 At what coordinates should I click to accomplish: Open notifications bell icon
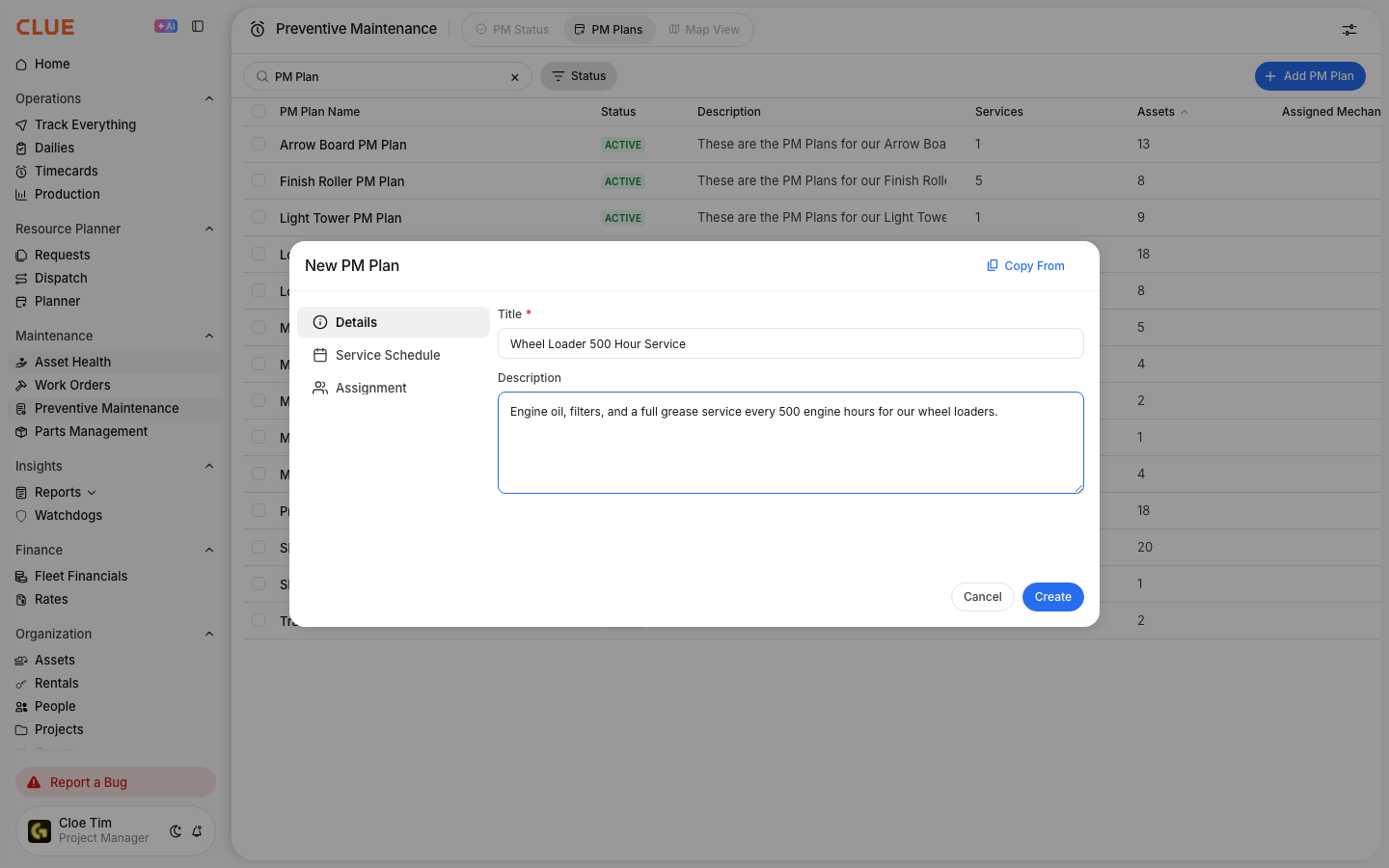[x=197, y=831]
